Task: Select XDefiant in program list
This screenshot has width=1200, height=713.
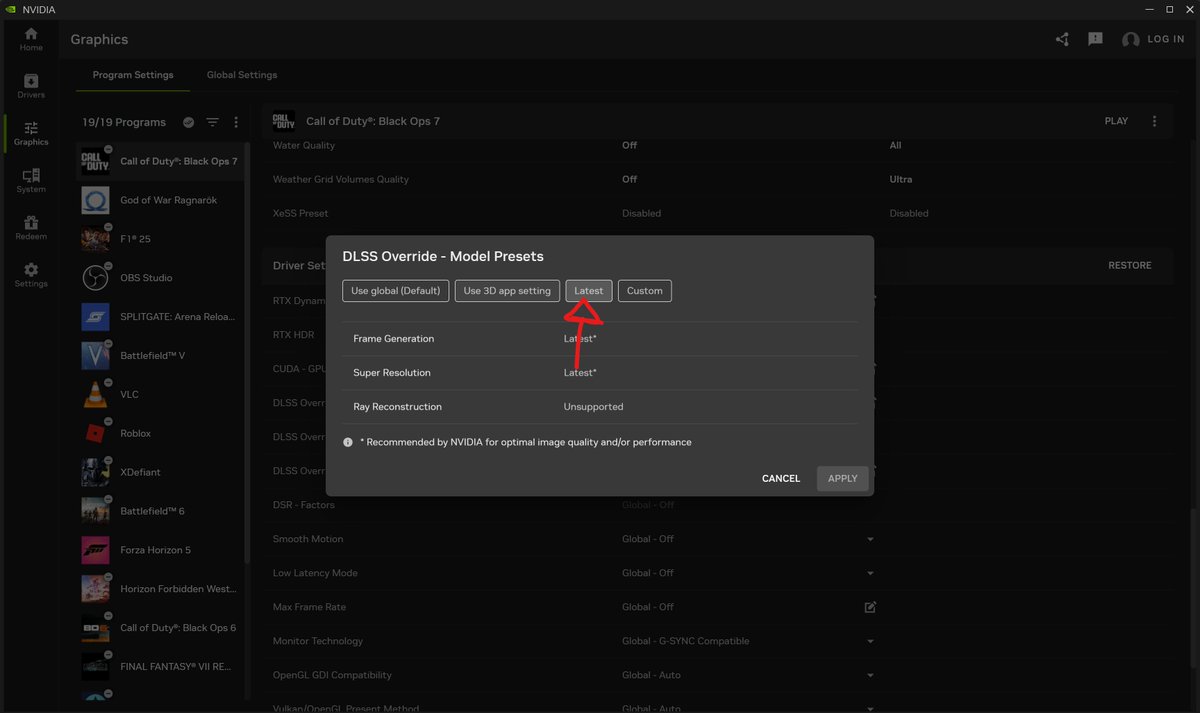Action: (160, 472)
